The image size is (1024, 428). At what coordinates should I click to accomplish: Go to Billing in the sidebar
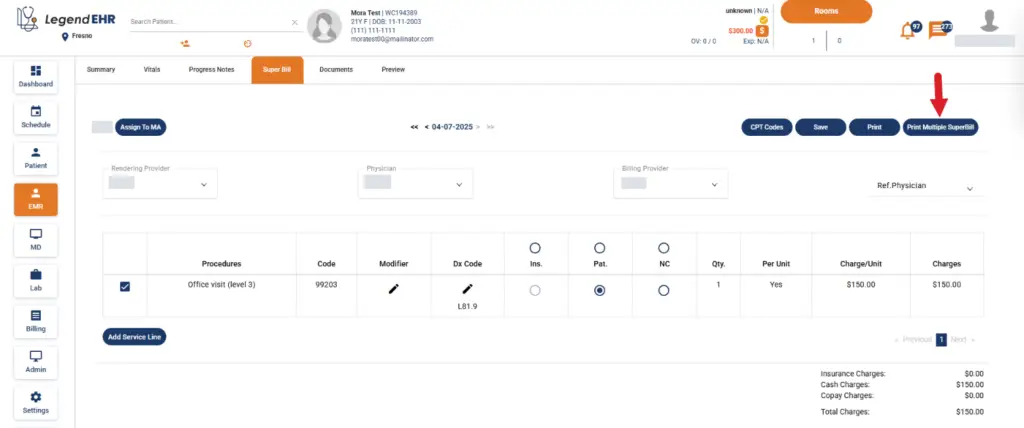(36, 320)
